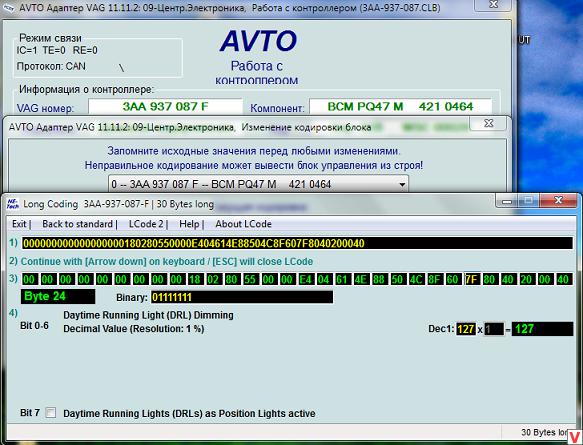
Task: Click the Dec1 value field 127
Action: tap(466, 329)
